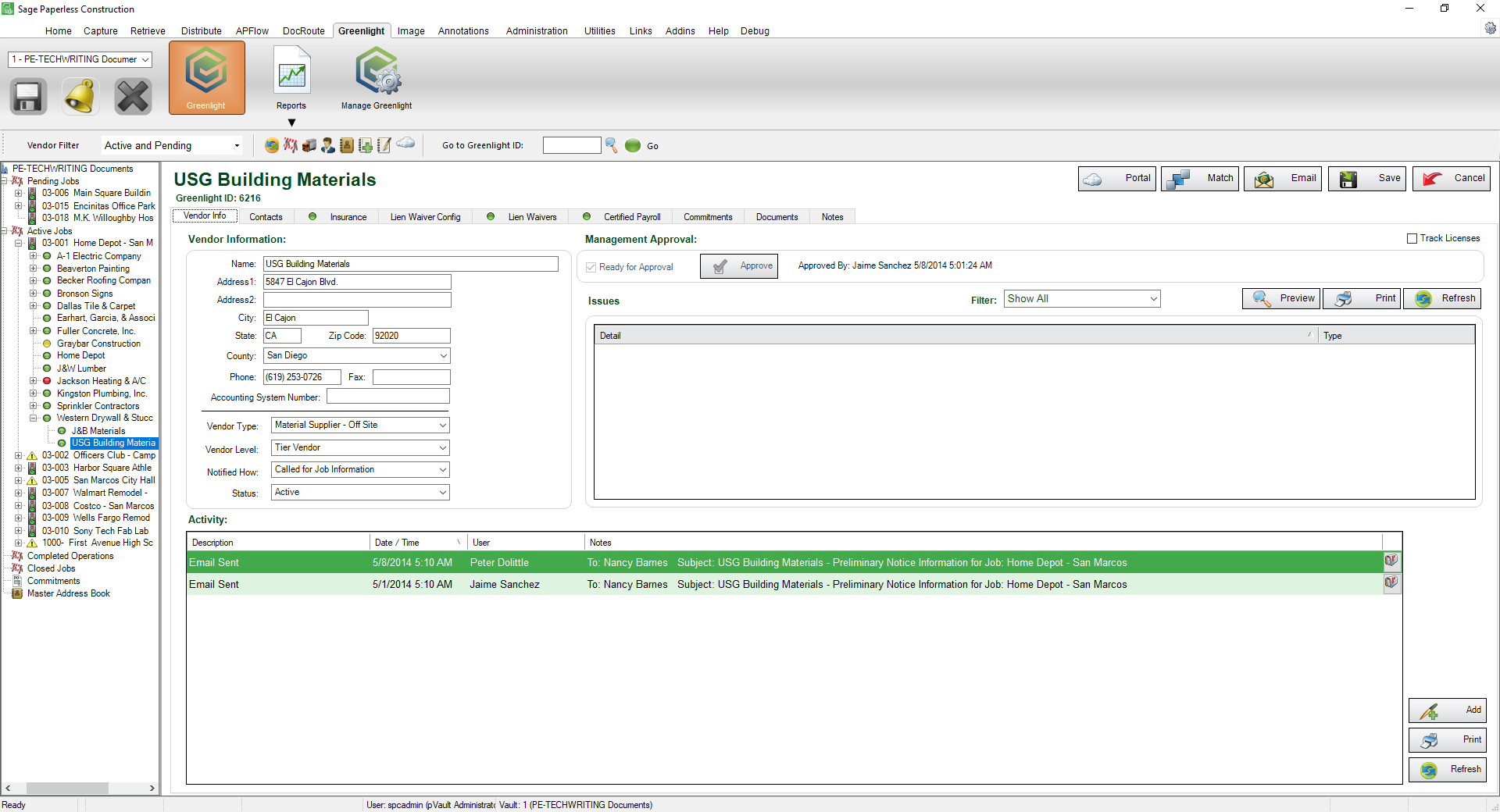Click the Accounting System Number field
This screenshot has height=812, width=1500.
tap(388, 397)
